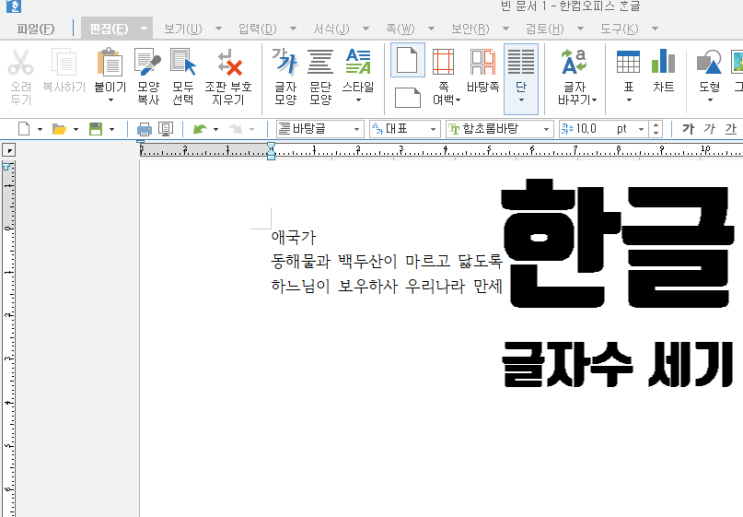Open the 쪽(W) menu
Image resolution: width=743 pixels, height=517 pixels.
click(400, 29)
